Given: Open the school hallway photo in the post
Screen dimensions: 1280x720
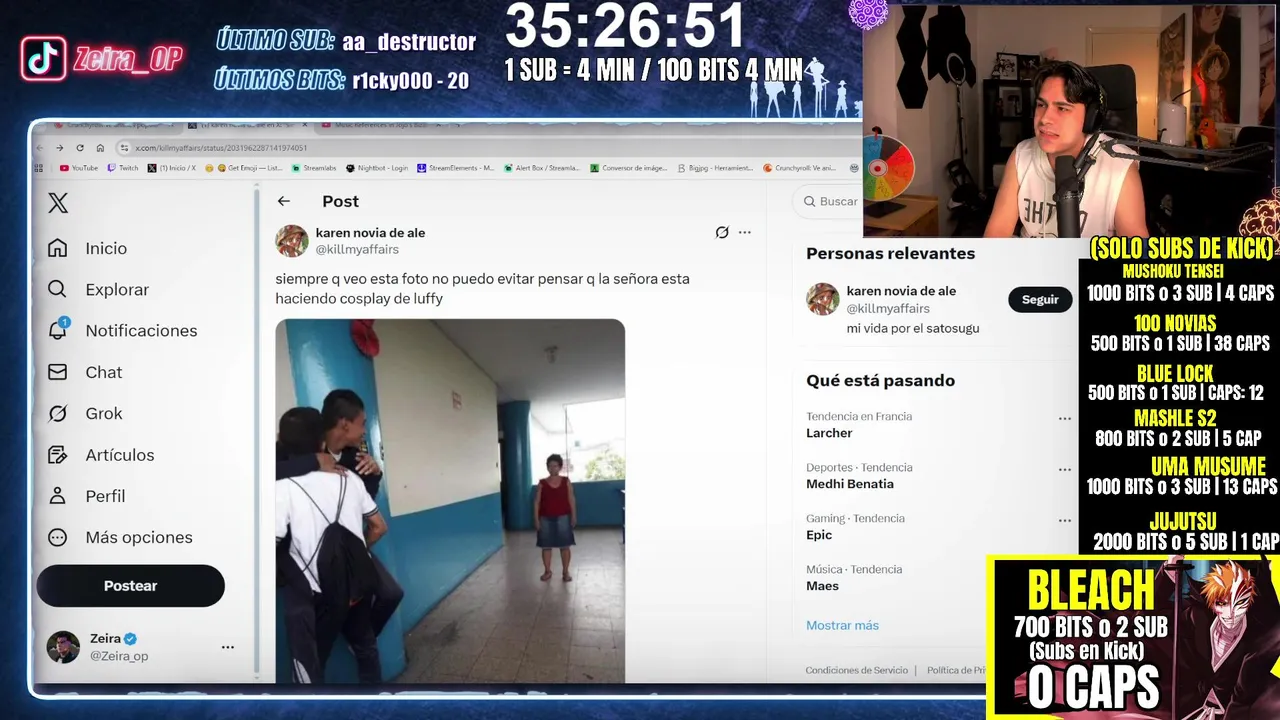Looking at the screenshot, I should point(450,501).
